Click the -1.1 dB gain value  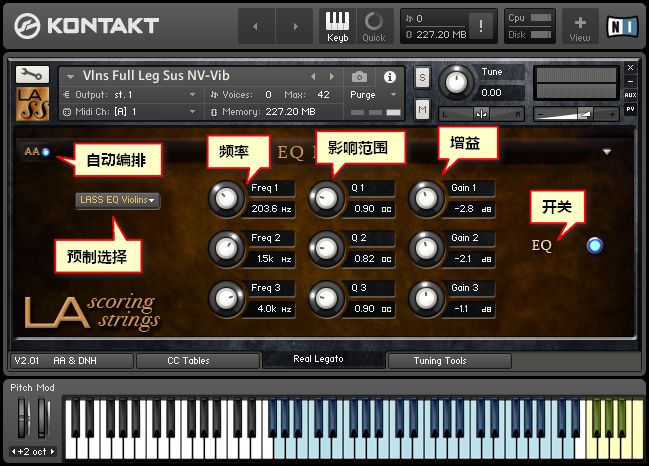[471, 309]
